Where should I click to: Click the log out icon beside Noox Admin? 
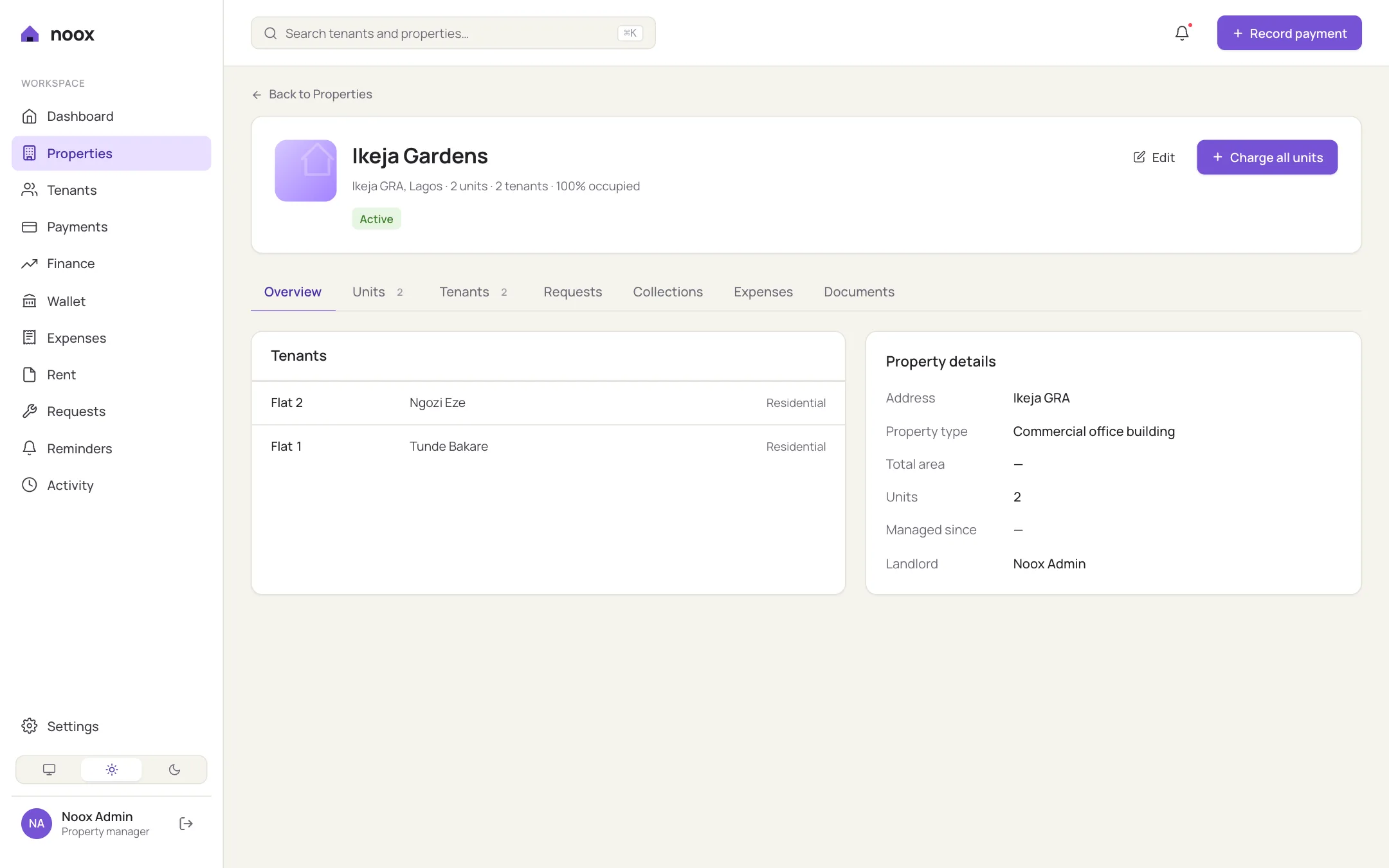pos(186,824)
